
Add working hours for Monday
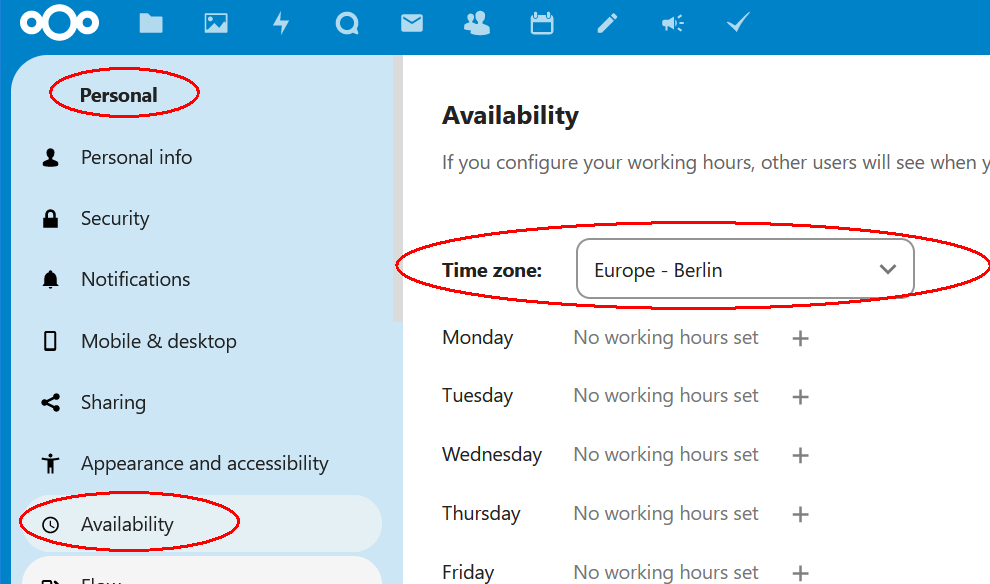(x=801, y=338)
